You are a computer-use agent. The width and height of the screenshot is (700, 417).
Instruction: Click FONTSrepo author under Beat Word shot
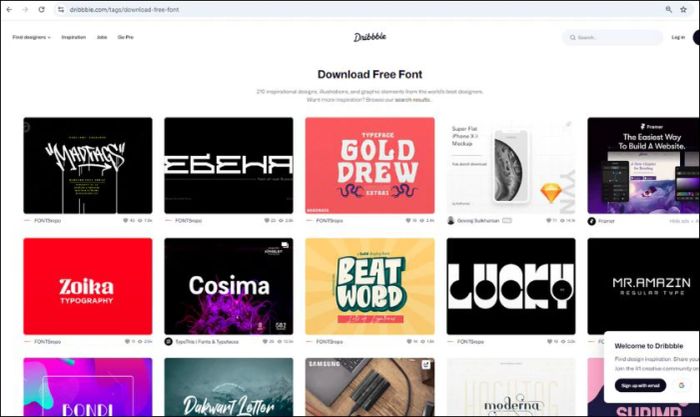[329, 342]
